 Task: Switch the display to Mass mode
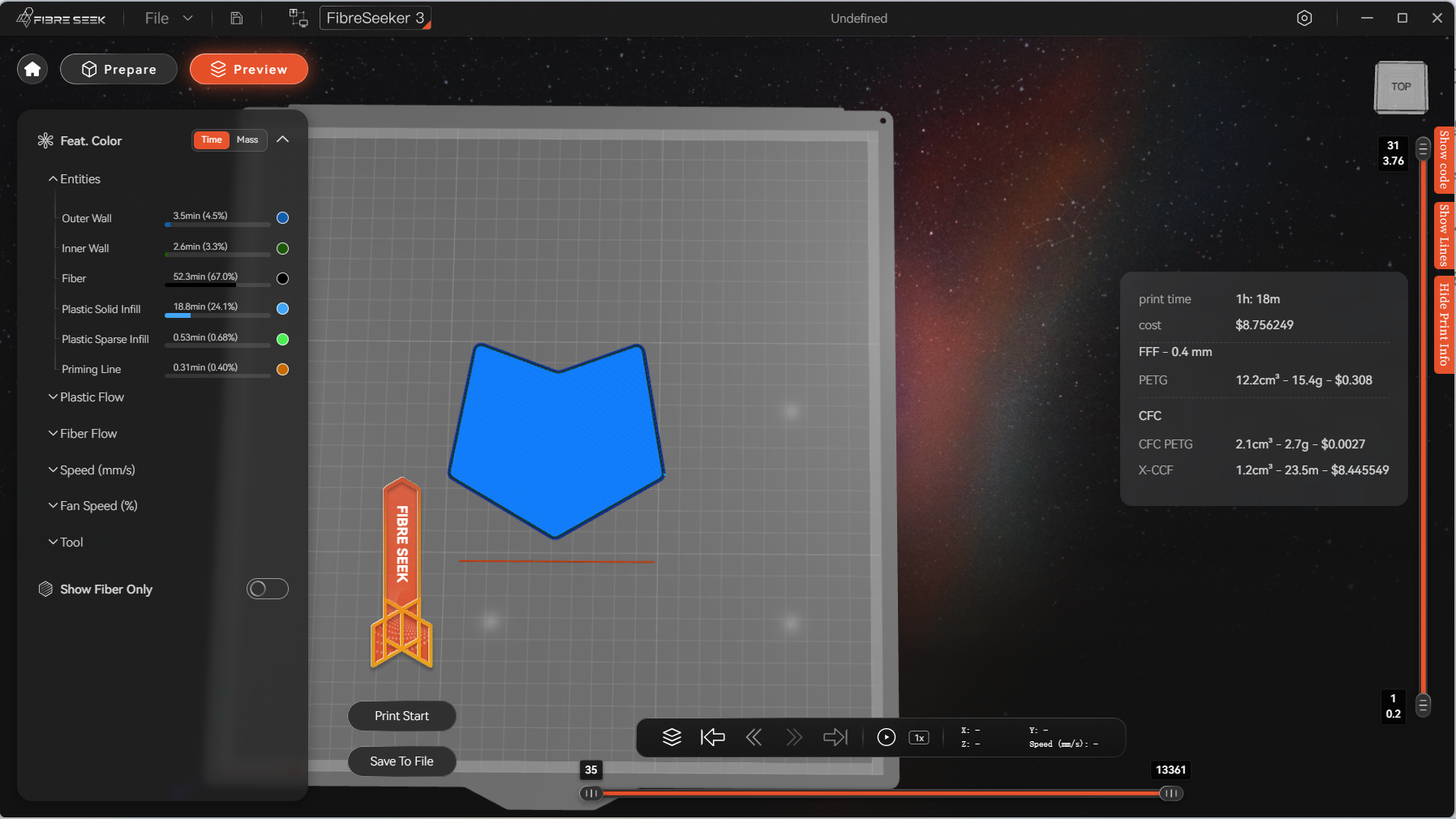[247, 139]
